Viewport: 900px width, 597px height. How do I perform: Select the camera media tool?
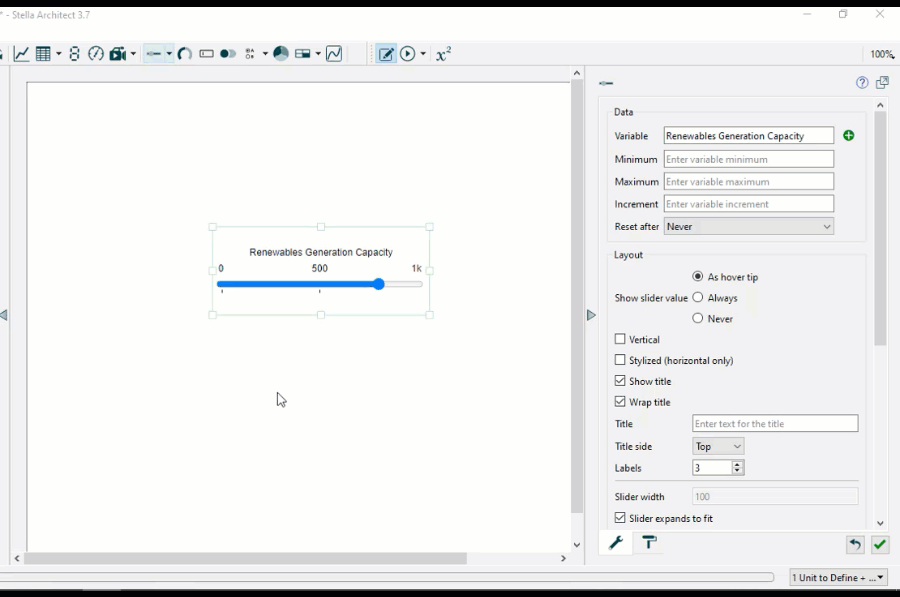[x=118, y=54]
